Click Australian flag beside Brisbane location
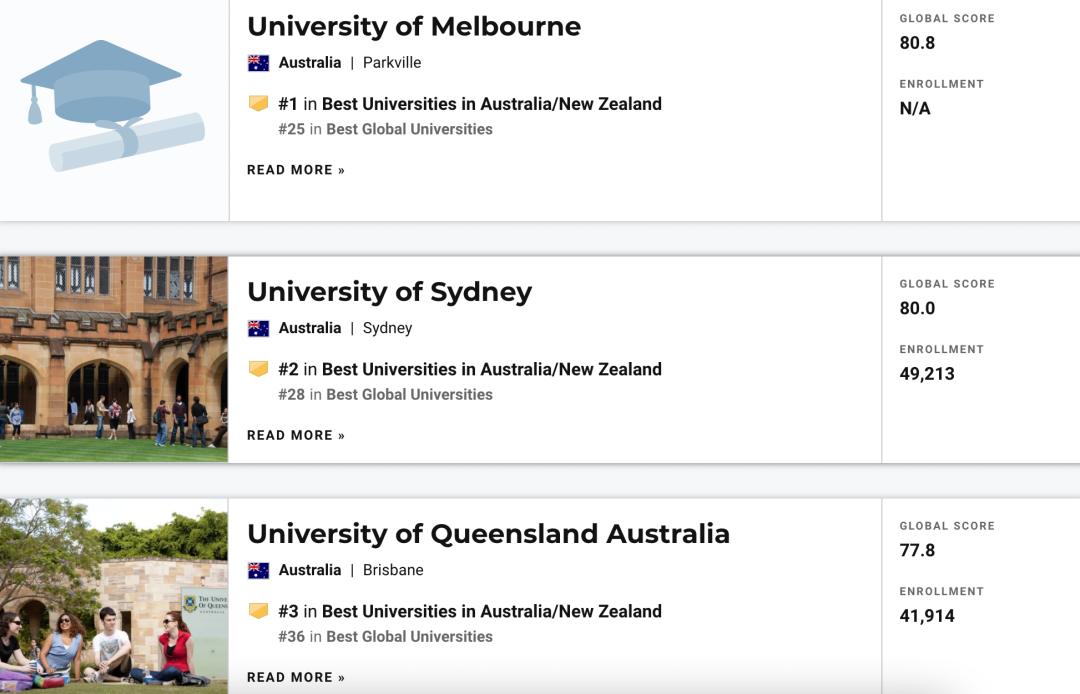Viewport: 1080px width, 694px height. (258, 571)
